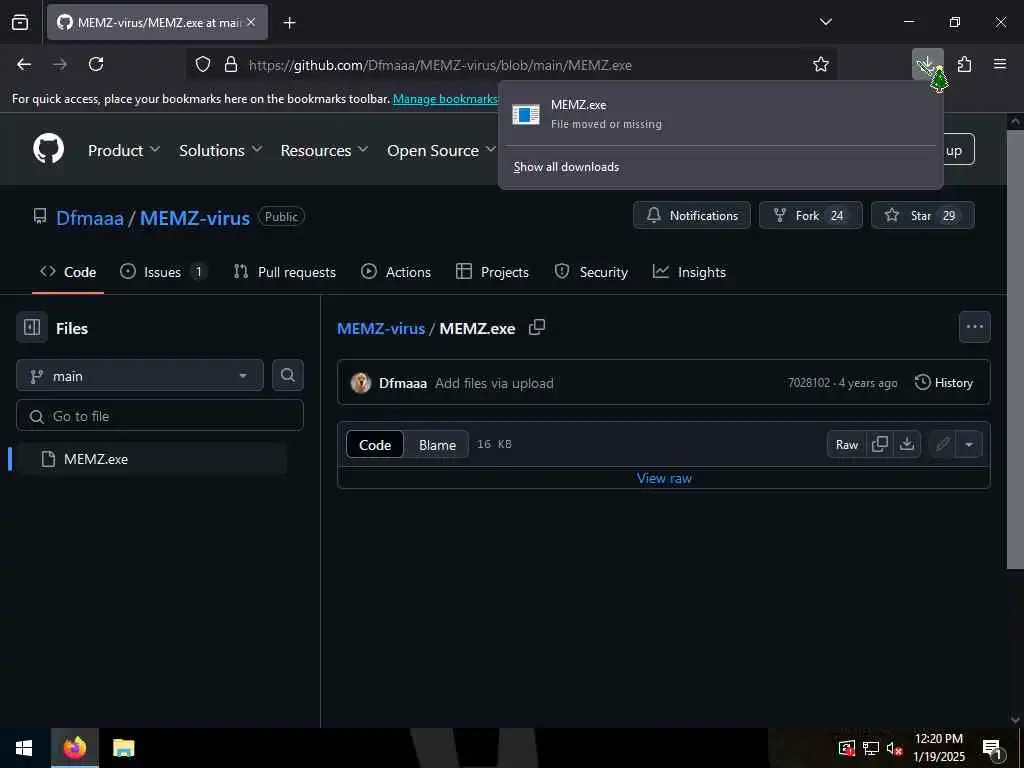Select the Code view toggle

click(375, 445)
